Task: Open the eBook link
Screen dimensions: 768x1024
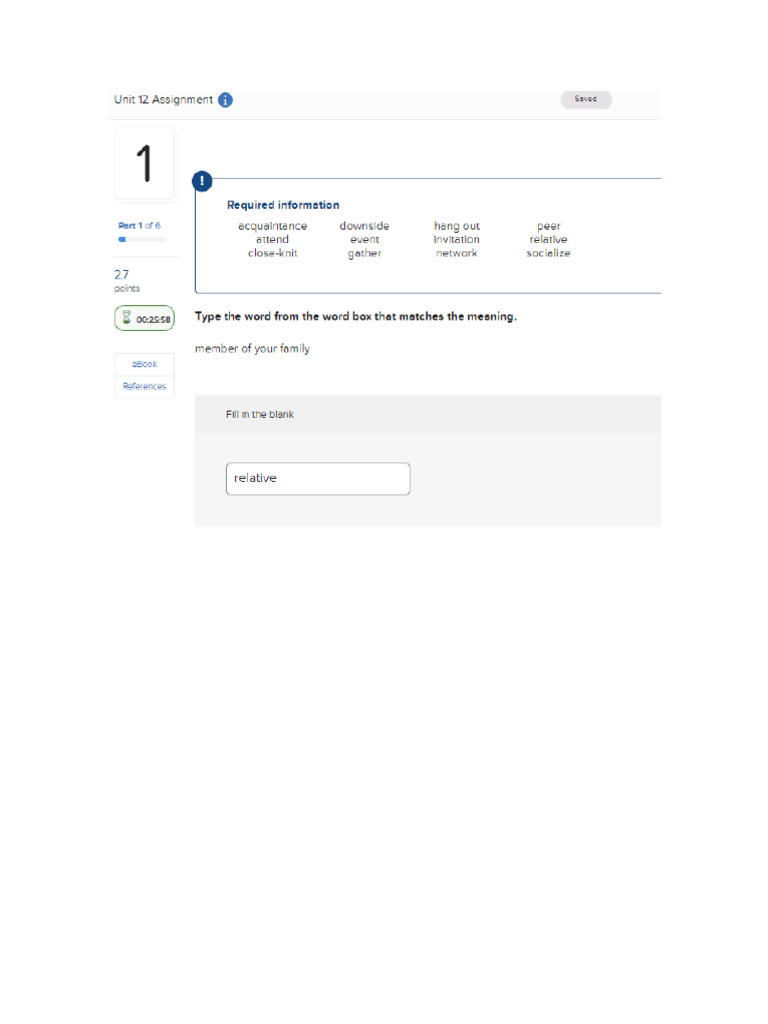Action: coord(144,364)
